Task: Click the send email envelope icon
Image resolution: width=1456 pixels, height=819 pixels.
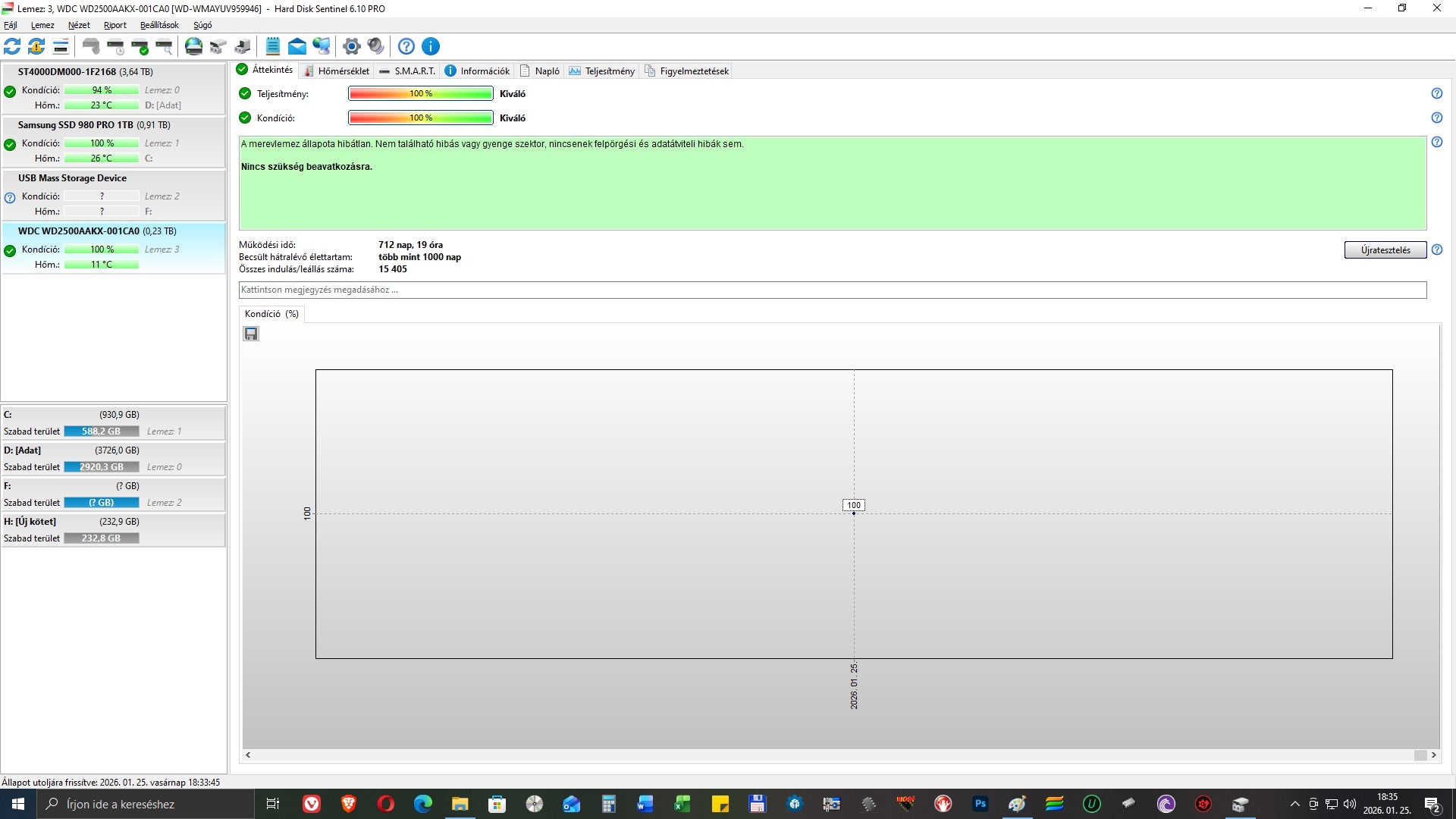Action: click(x=297, y=46)
